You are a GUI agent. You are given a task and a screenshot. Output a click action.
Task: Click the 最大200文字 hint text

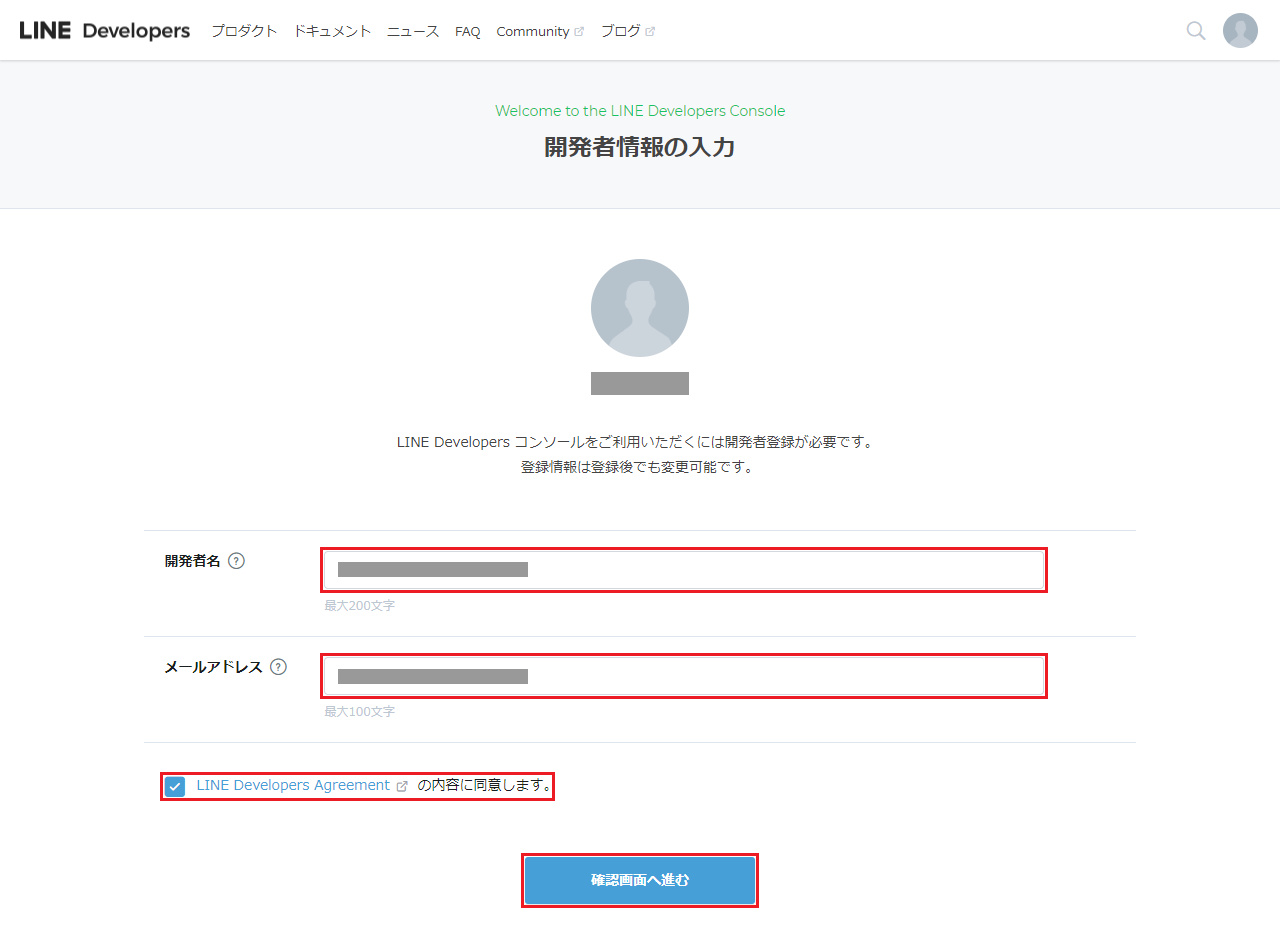(x=359, y=606)
